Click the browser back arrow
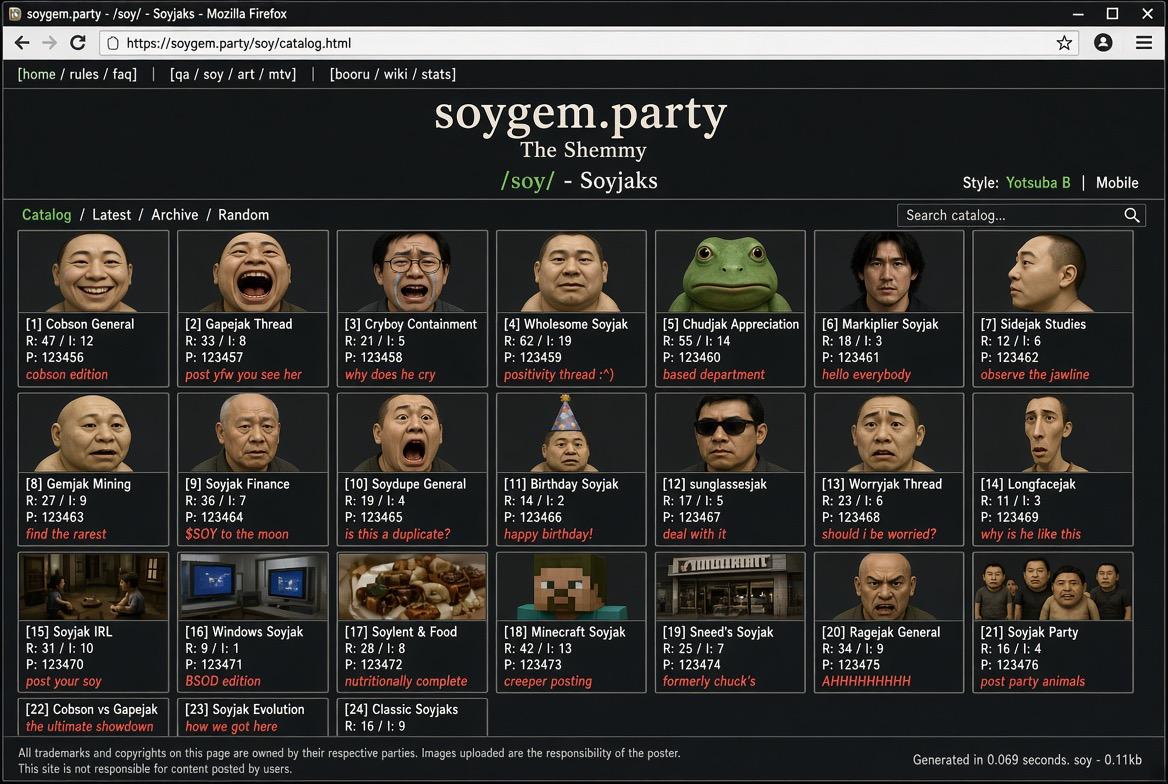Viewport: 1168px width, 784px height. 22,43
